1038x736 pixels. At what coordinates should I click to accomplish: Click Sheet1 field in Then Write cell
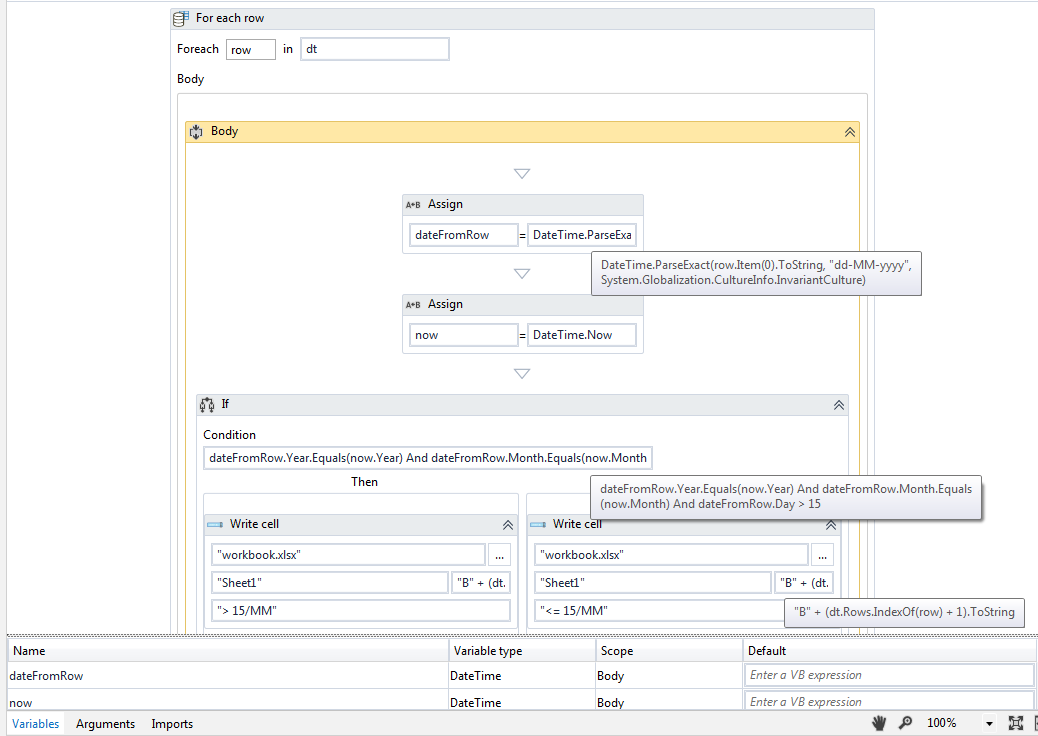coord(330,582)
